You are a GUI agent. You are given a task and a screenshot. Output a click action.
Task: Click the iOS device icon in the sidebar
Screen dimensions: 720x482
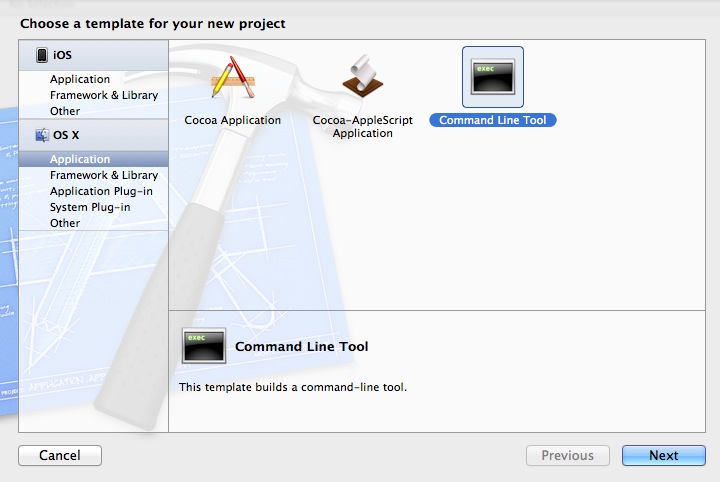point(42,55)
